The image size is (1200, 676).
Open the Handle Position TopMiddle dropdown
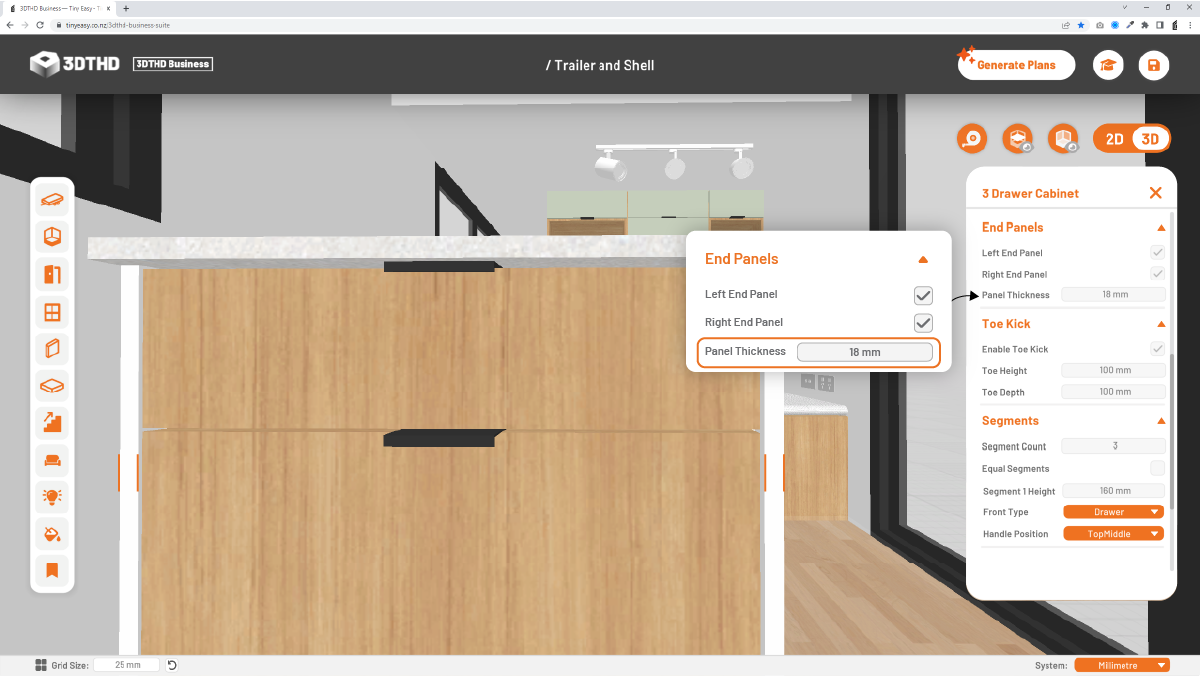click(1114, 534)
